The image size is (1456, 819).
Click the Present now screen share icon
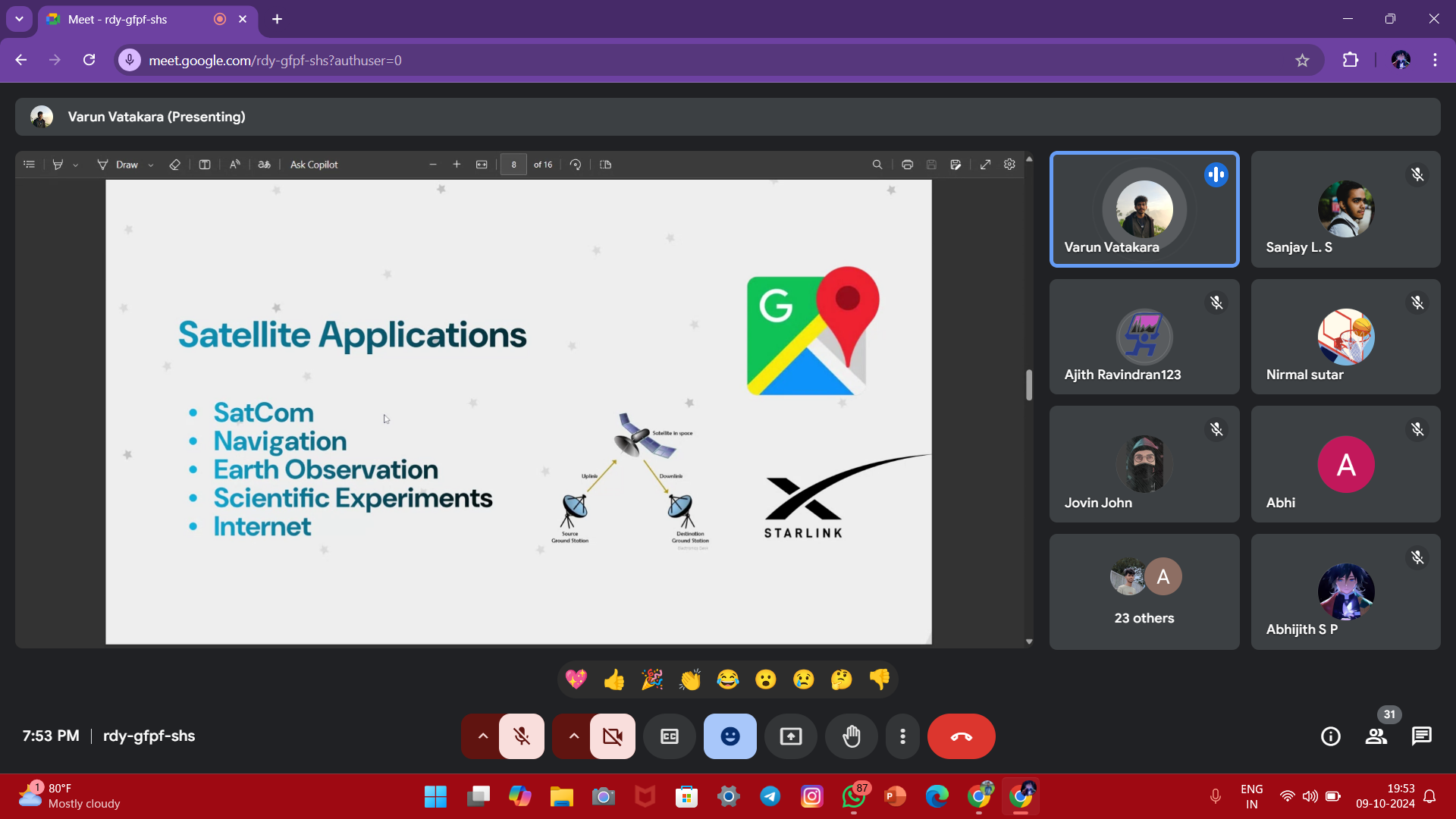[791, 736]
